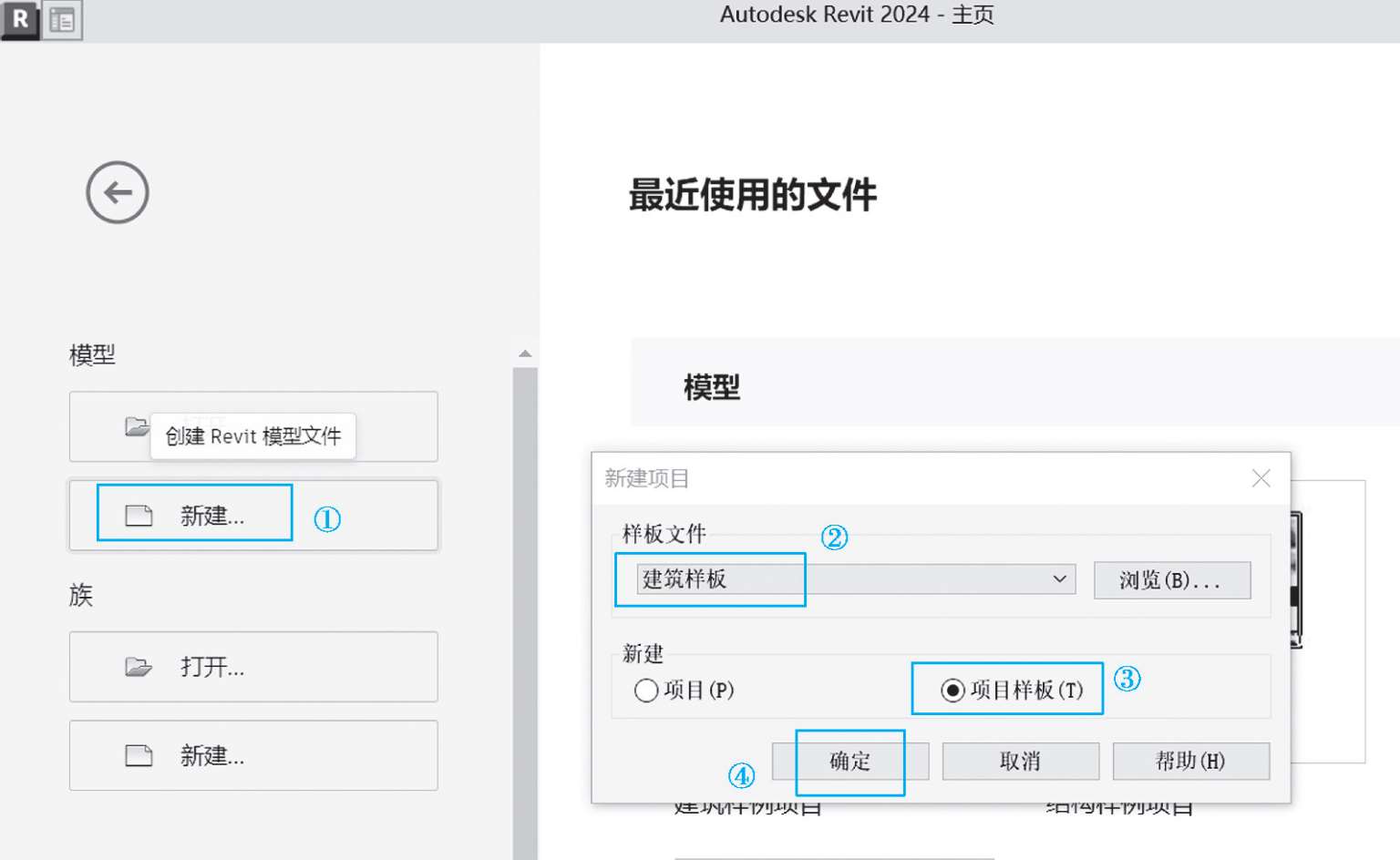Click the new file icon in the 族 新建 button

coord(139,755)
